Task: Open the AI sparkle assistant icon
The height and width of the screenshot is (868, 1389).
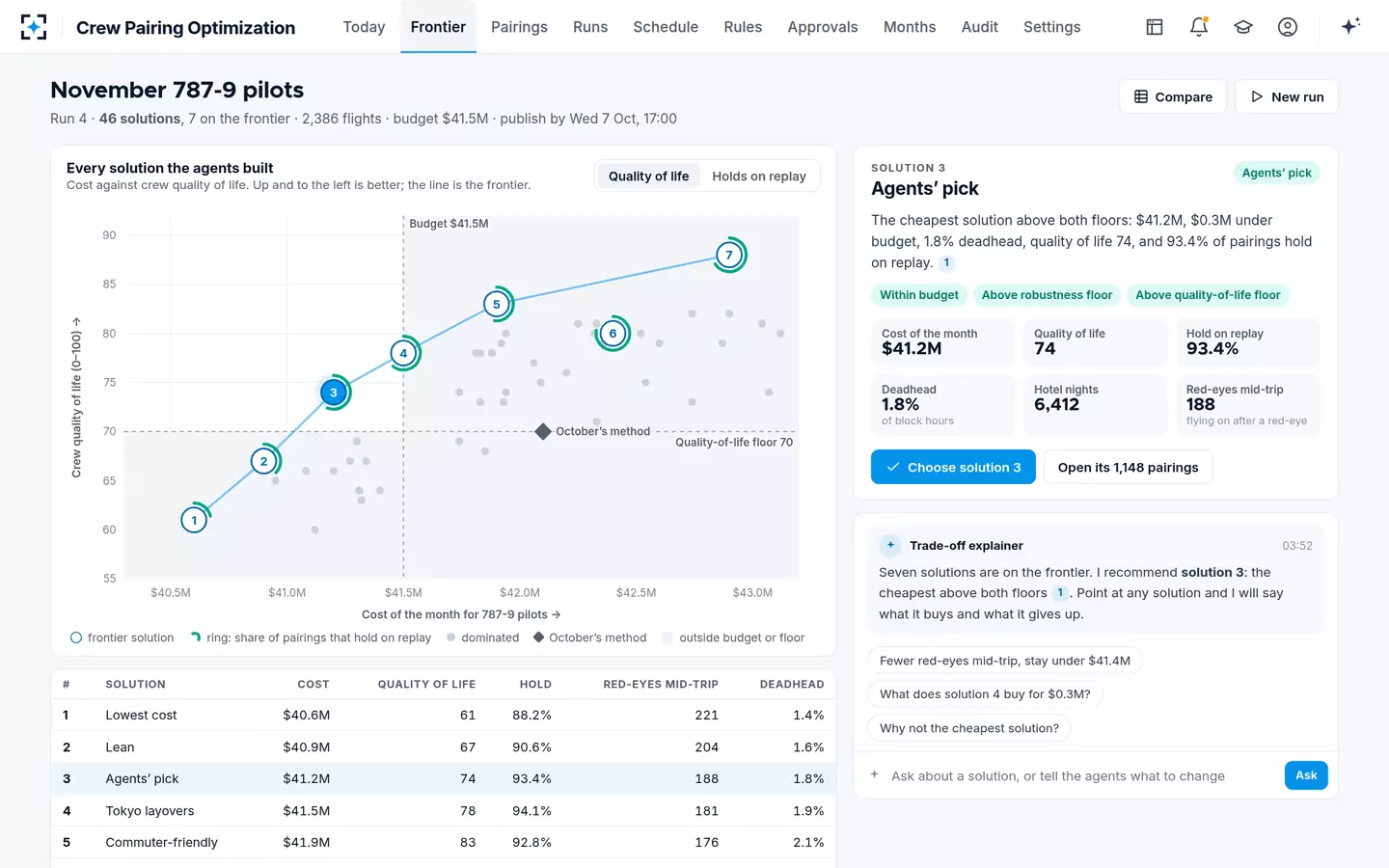Action: 1350,26
